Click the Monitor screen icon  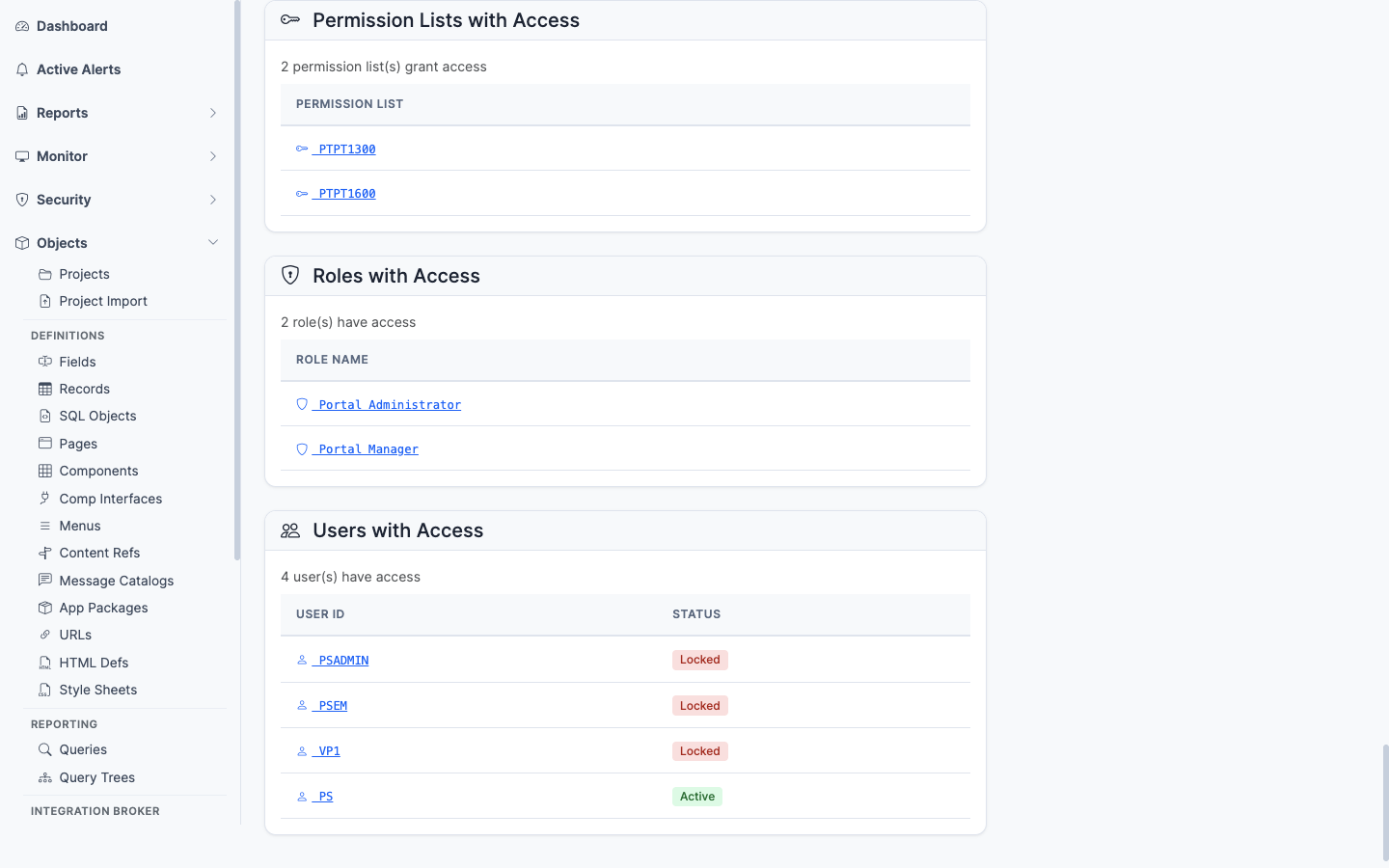click(x=22, y=156)
